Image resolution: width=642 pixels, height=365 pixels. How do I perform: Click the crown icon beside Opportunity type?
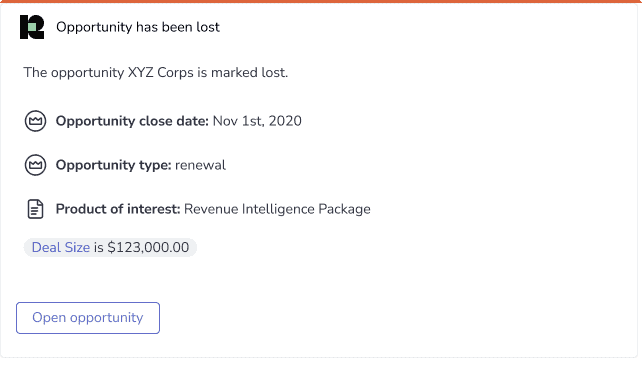click(36, 165)
